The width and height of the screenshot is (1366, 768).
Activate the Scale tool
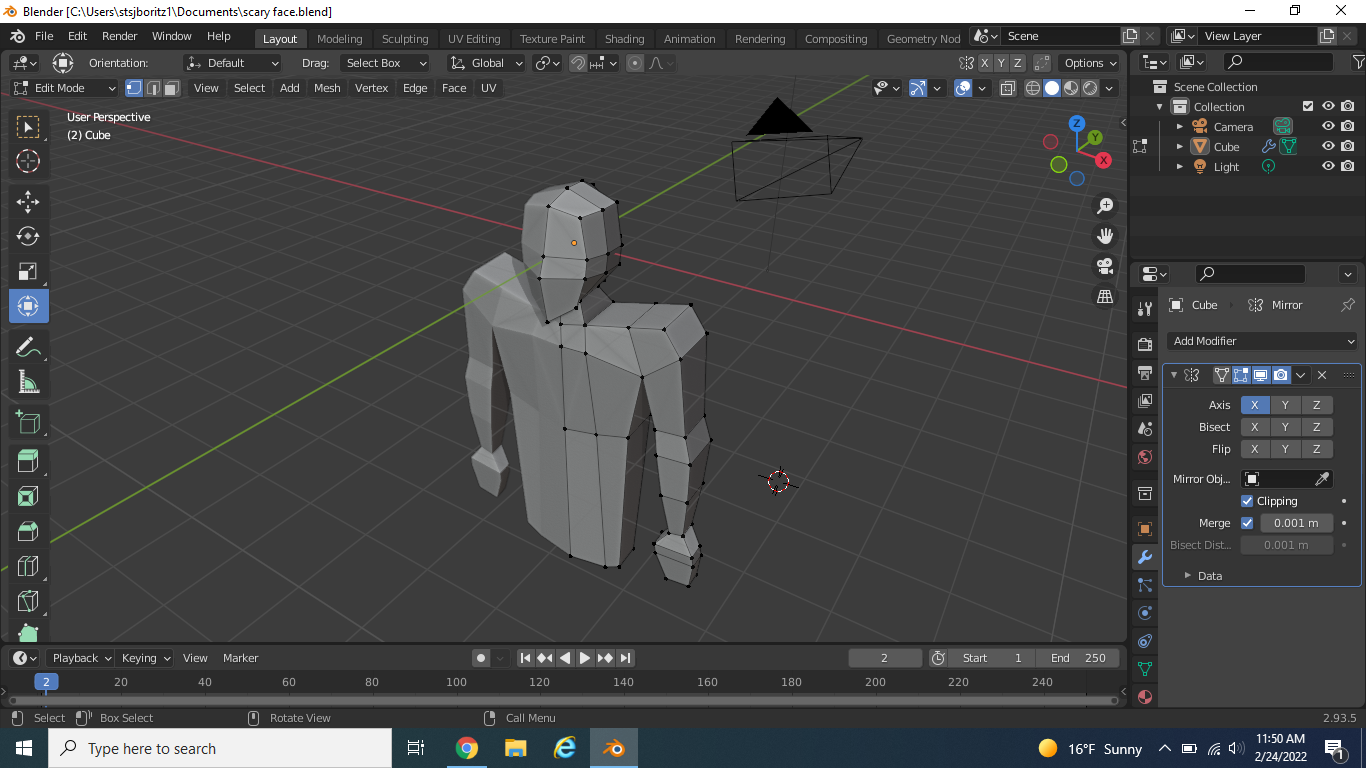(28, 271)
